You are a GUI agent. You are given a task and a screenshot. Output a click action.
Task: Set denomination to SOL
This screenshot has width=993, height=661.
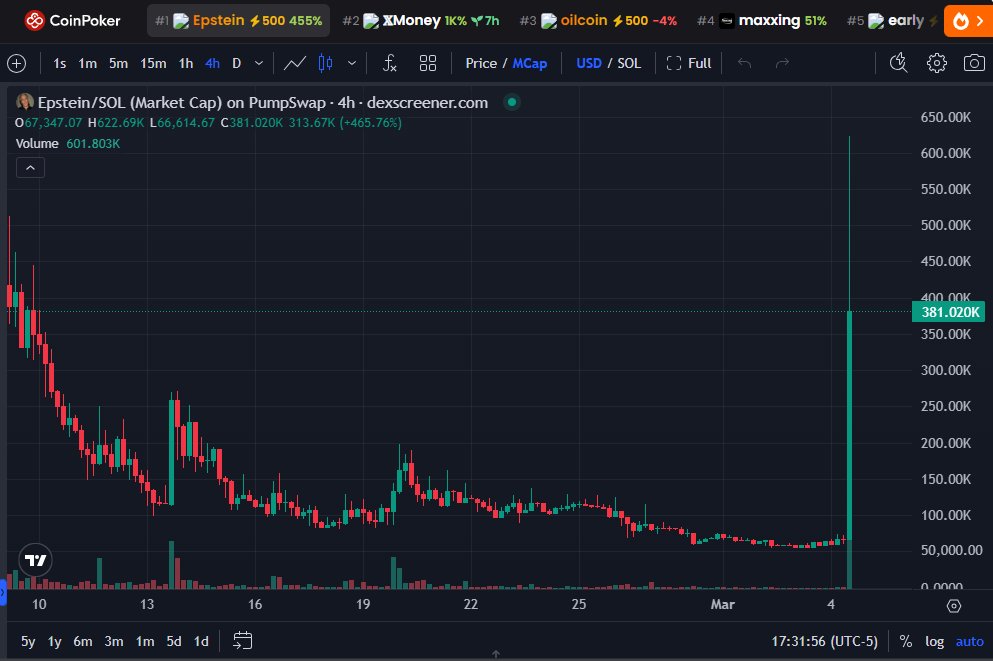click(629, 63)
